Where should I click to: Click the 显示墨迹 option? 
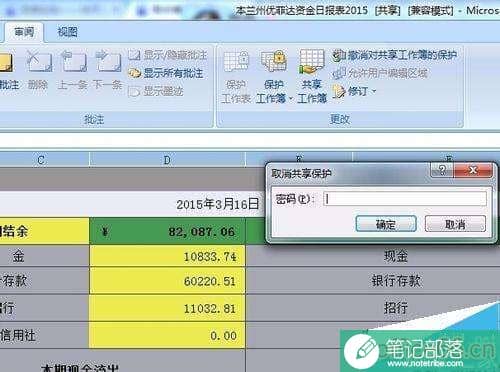(156, 91)
